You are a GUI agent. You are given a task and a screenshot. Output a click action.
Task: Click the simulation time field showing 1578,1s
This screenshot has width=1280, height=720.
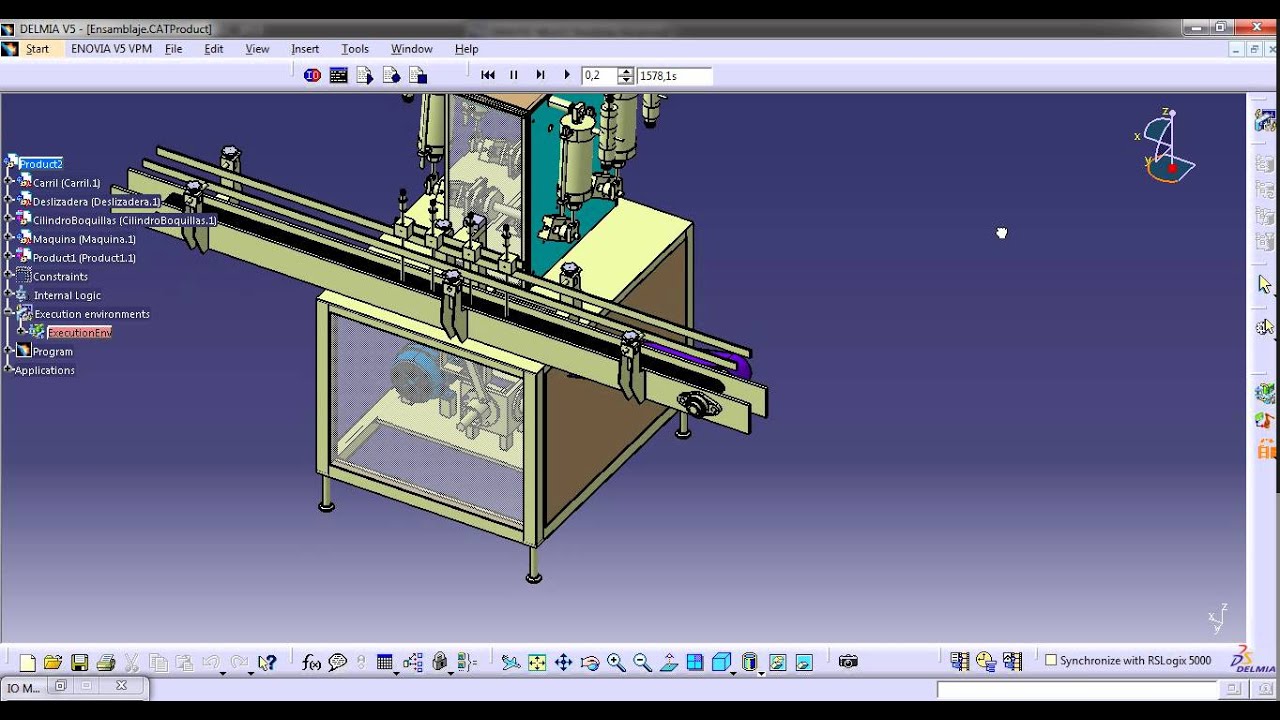[x=674, y=75]
